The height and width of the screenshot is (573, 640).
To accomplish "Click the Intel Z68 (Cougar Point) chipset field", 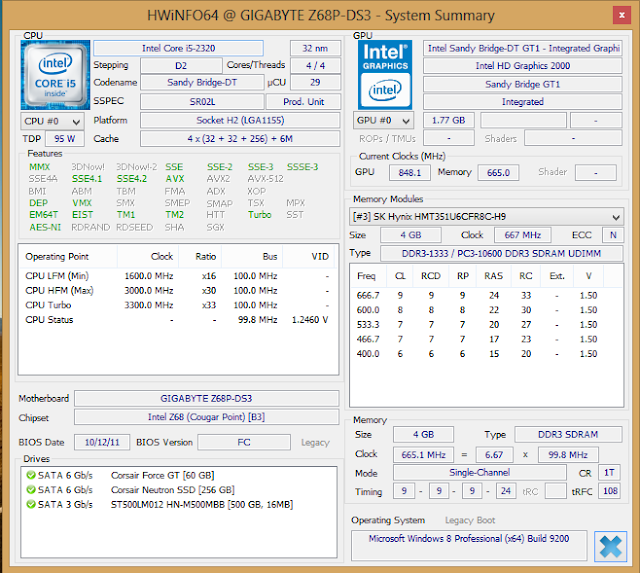I will coord(206,417).
